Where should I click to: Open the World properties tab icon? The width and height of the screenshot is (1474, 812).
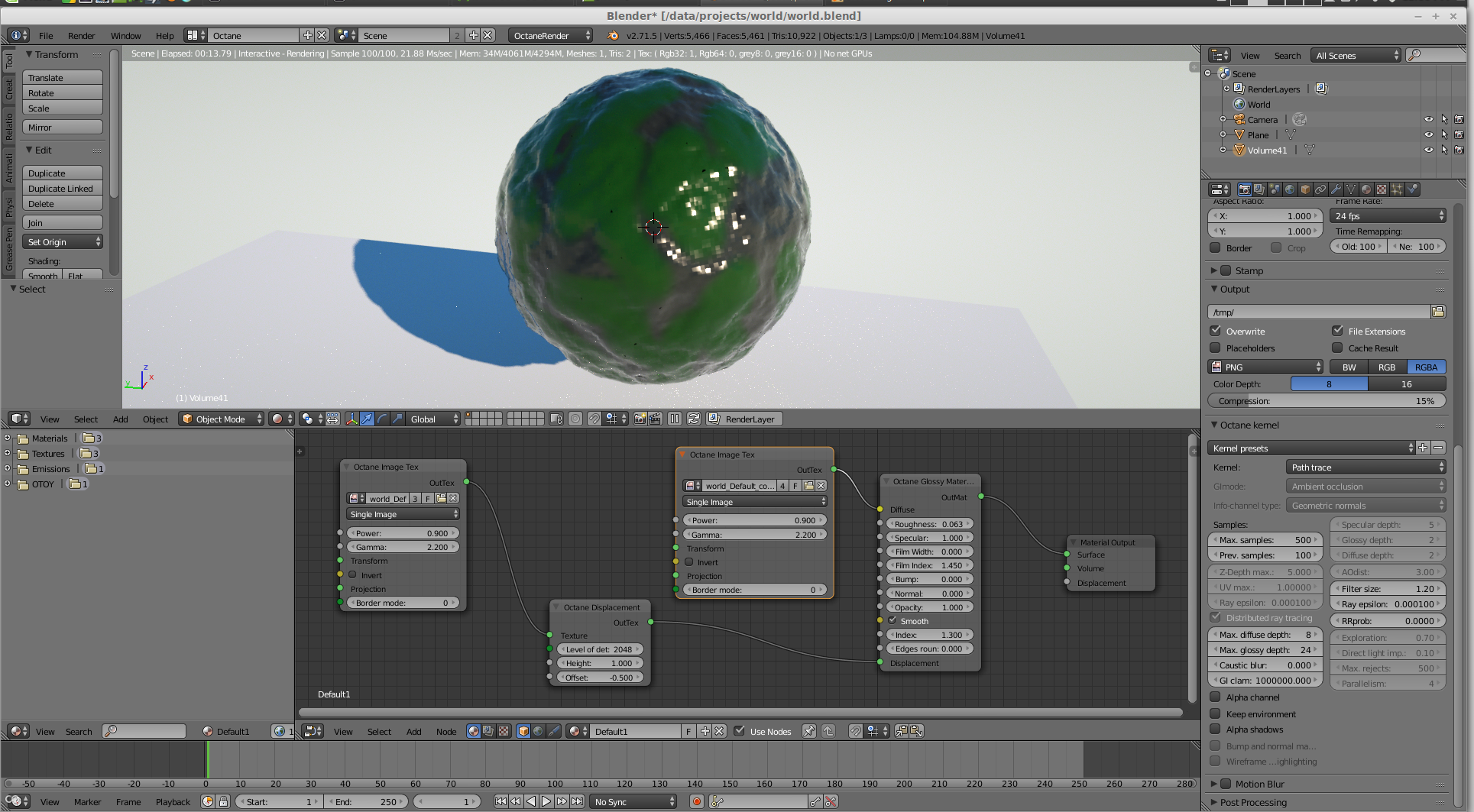click(x=1290, y=189)
